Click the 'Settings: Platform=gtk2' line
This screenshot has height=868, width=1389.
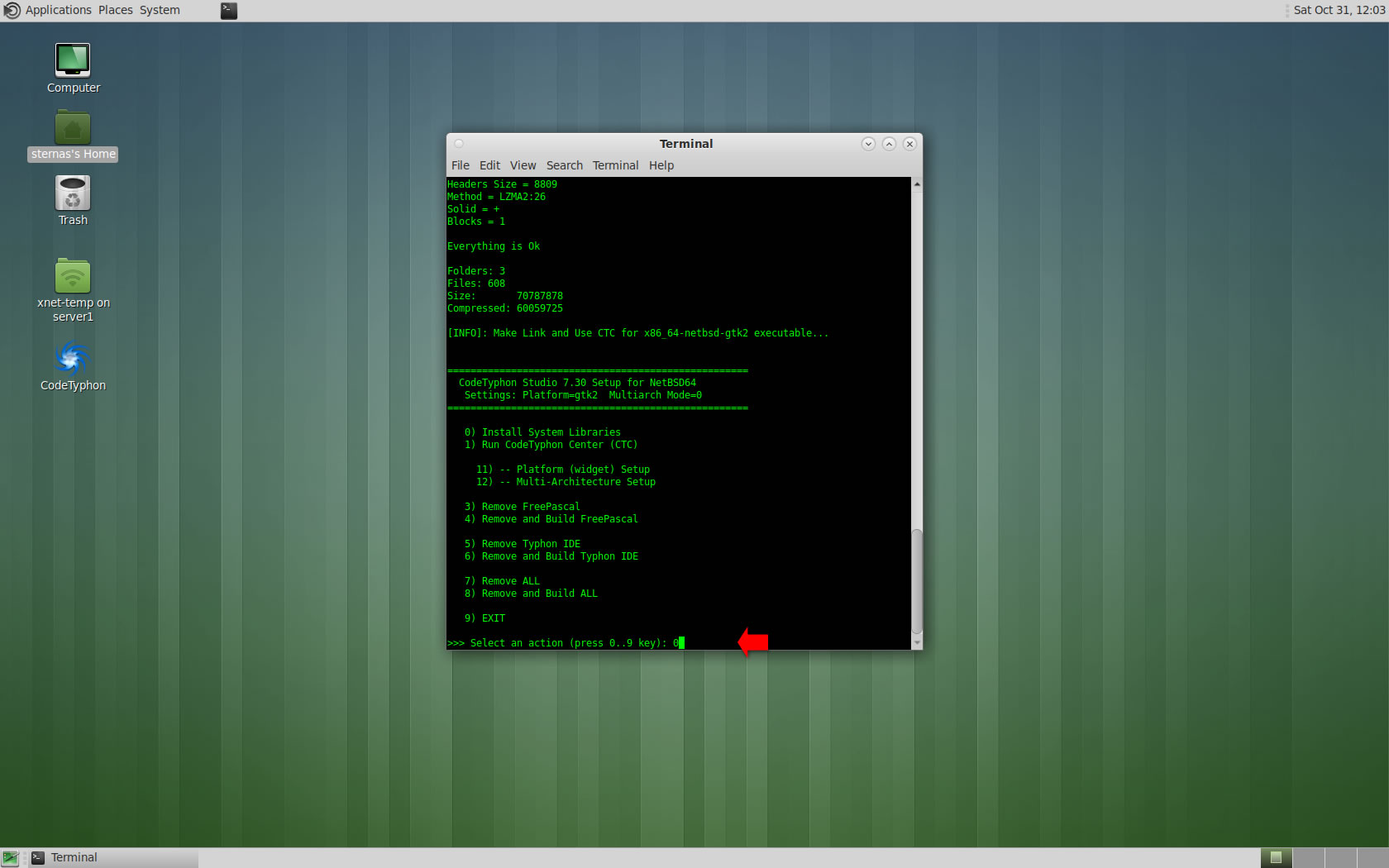pyautogui.click(x=583, y=395)
